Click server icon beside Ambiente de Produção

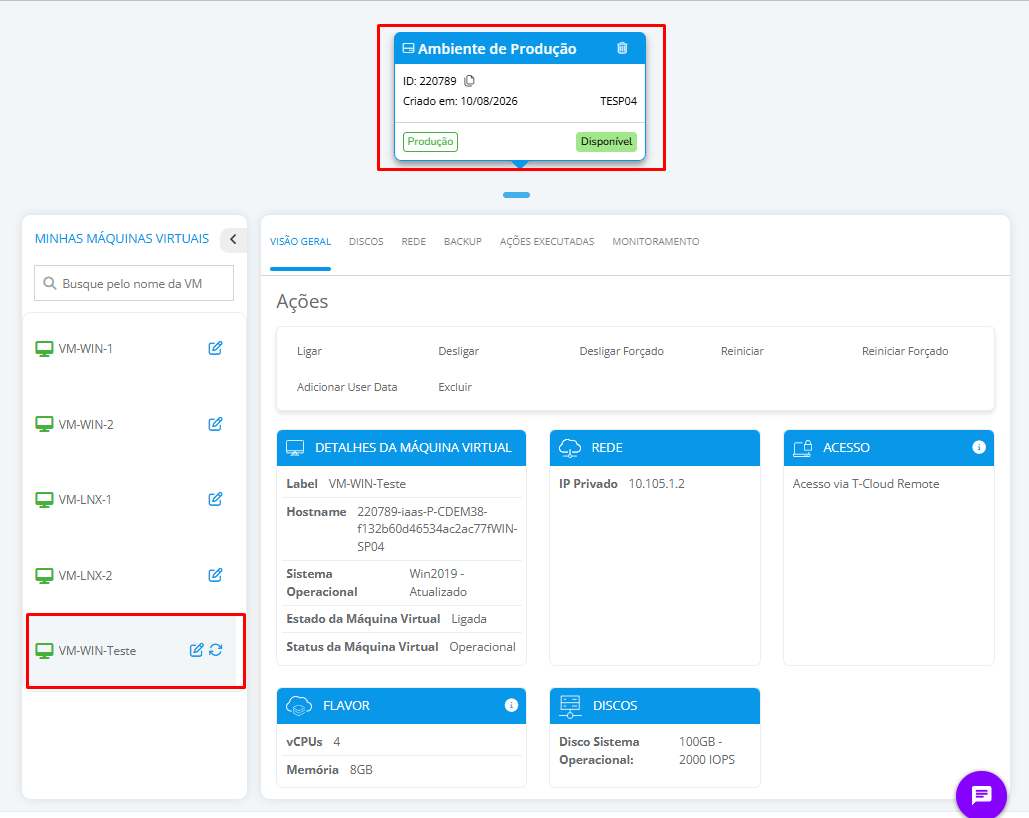pyautogui.click(x=408, y=48)
